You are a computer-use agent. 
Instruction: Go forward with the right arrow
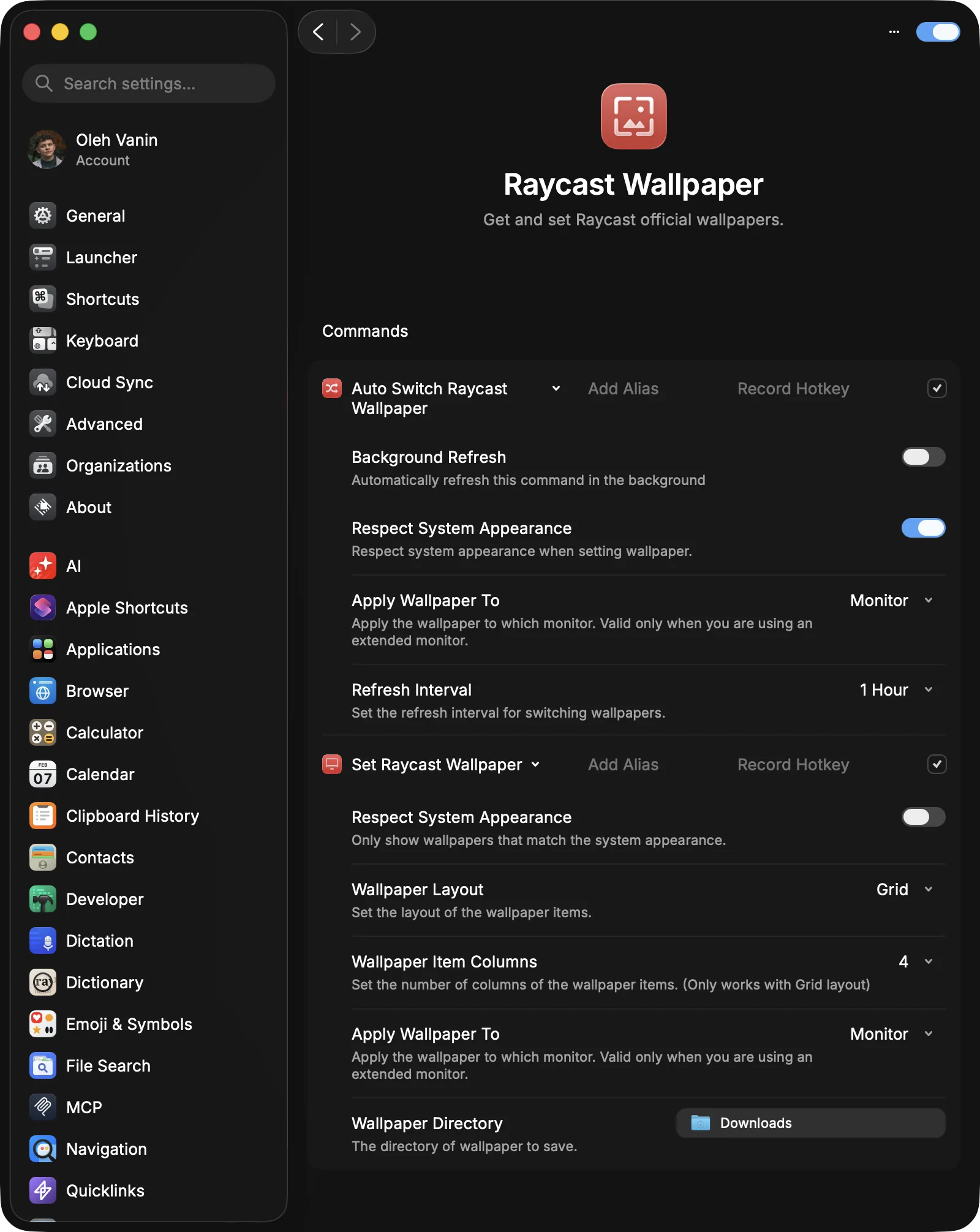(355, 32)
